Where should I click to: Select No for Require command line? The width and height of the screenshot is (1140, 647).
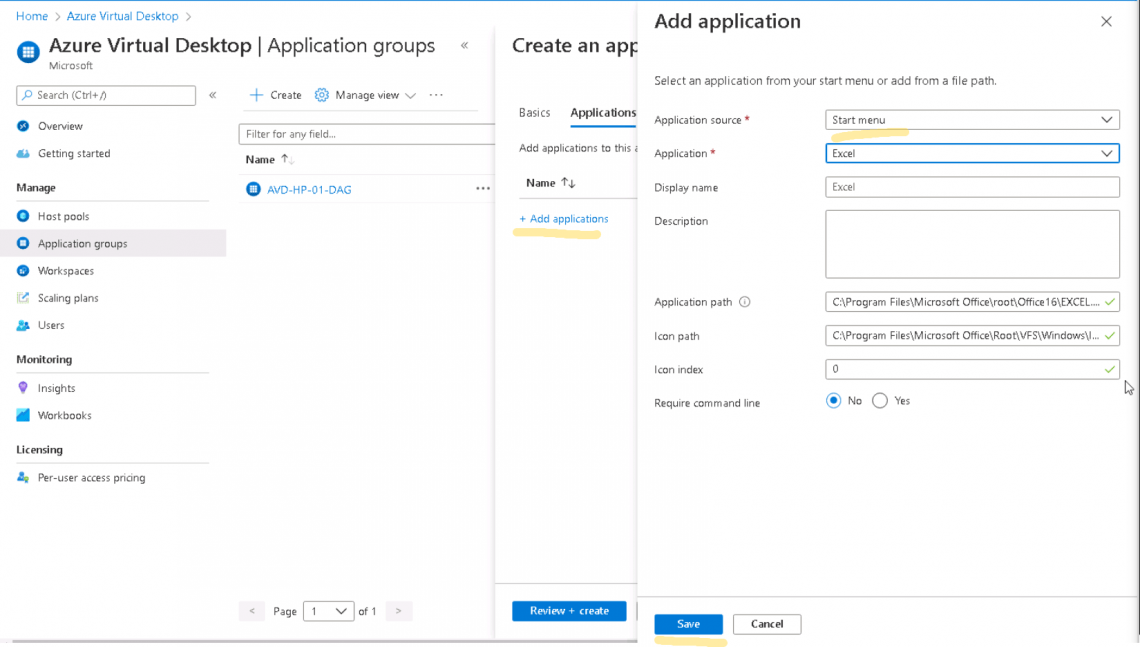pyautogui.click(x=833, y=400)
